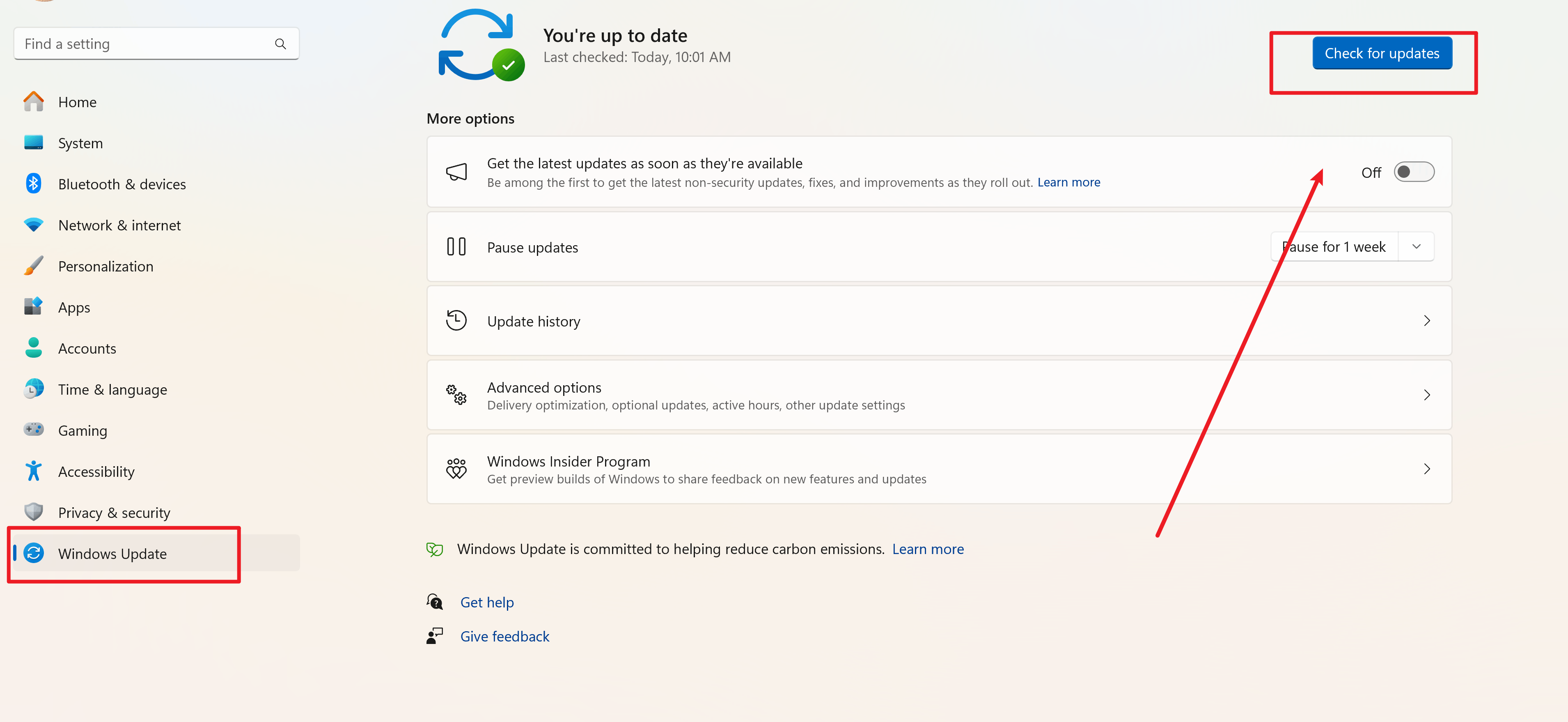Open Give feedback link
This screenshot has height=722, width=1568.
(x=504, y=636)
